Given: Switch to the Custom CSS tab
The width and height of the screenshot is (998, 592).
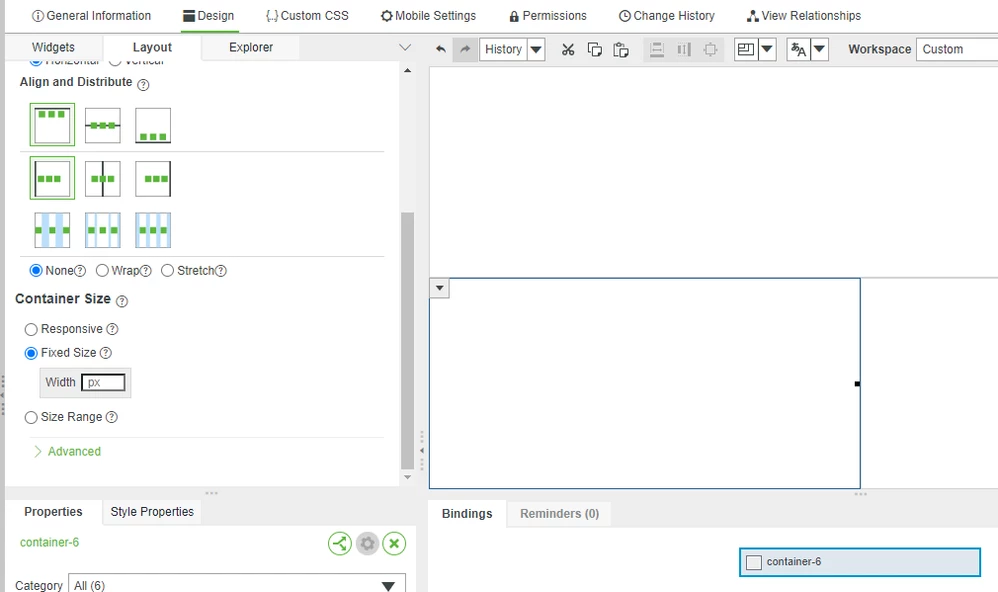Looking at the screenshot, I should [x=306, y=15].
